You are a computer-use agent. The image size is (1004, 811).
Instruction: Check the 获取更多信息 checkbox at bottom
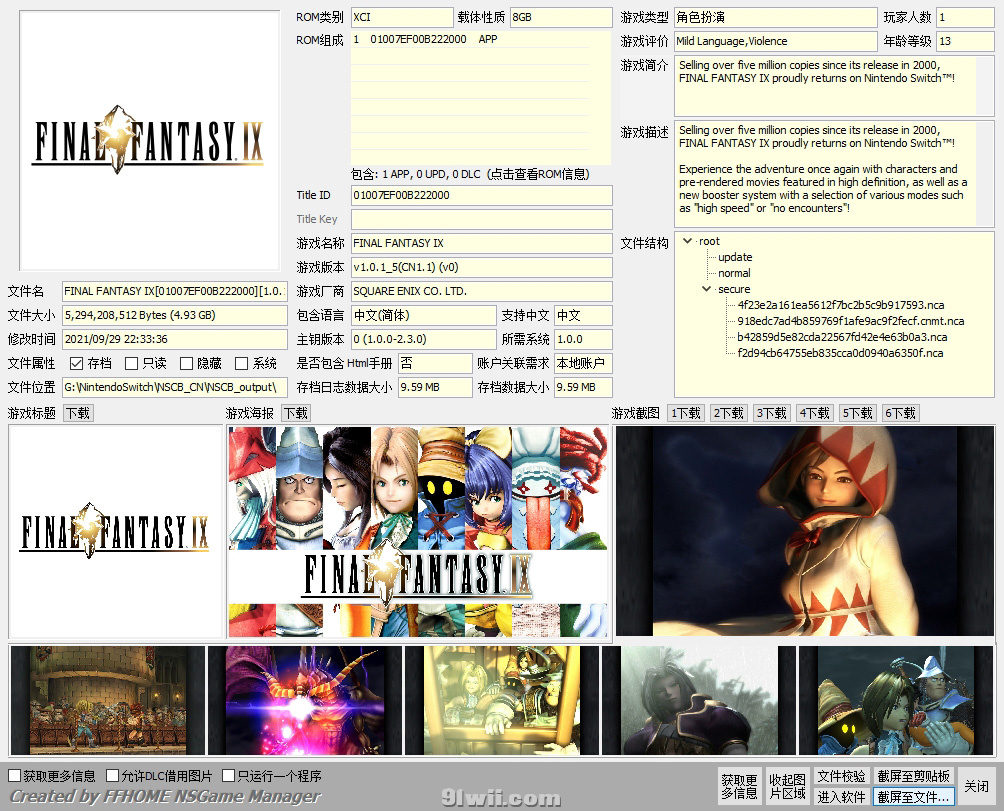click(15, 776)
